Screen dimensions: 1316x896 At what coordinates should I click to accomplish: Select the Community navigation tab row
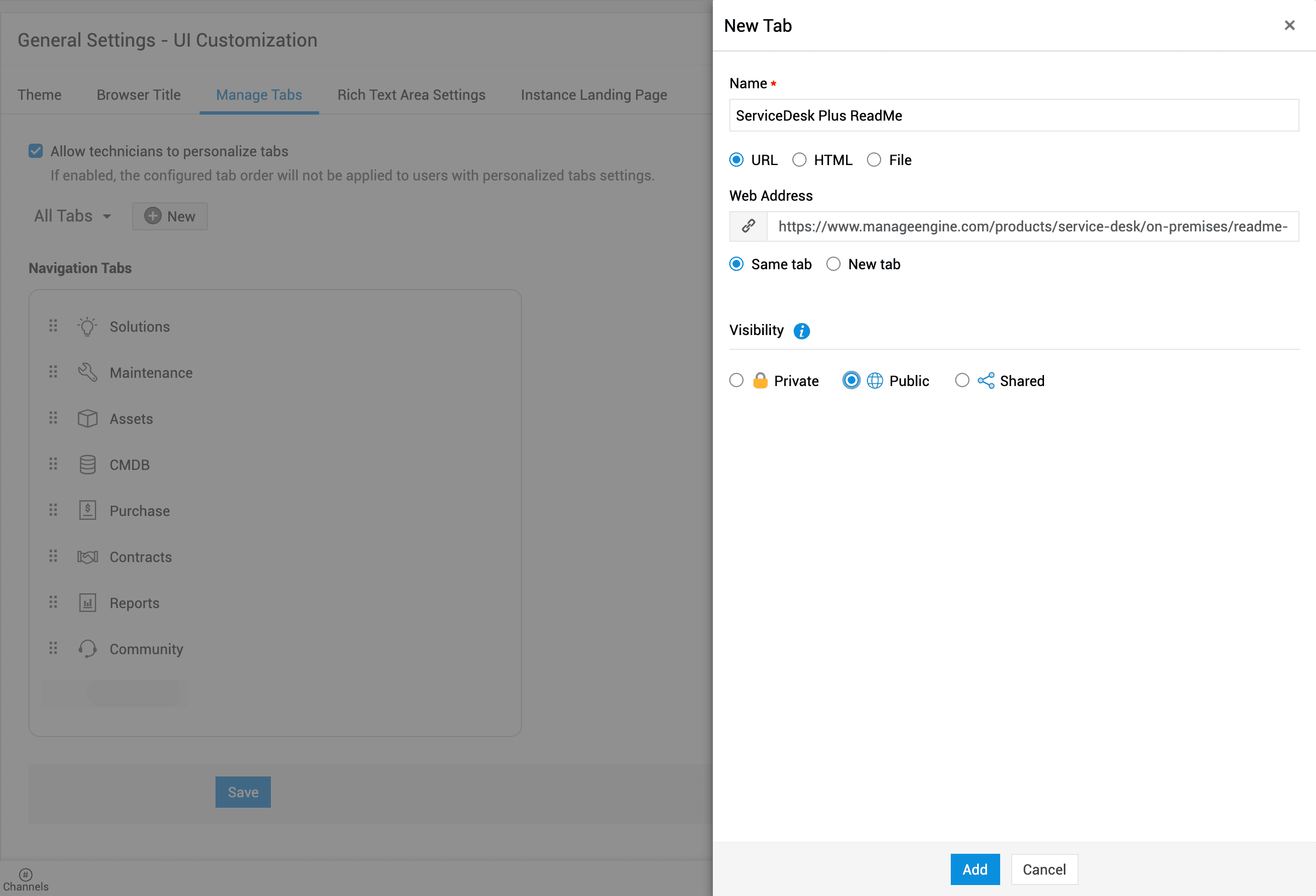[x=275, y=649]
